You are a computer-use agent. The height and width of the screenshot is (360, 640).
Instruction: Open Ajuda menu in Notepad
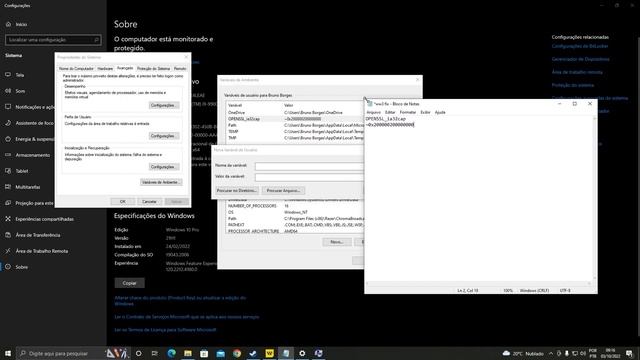coord(440,112)
